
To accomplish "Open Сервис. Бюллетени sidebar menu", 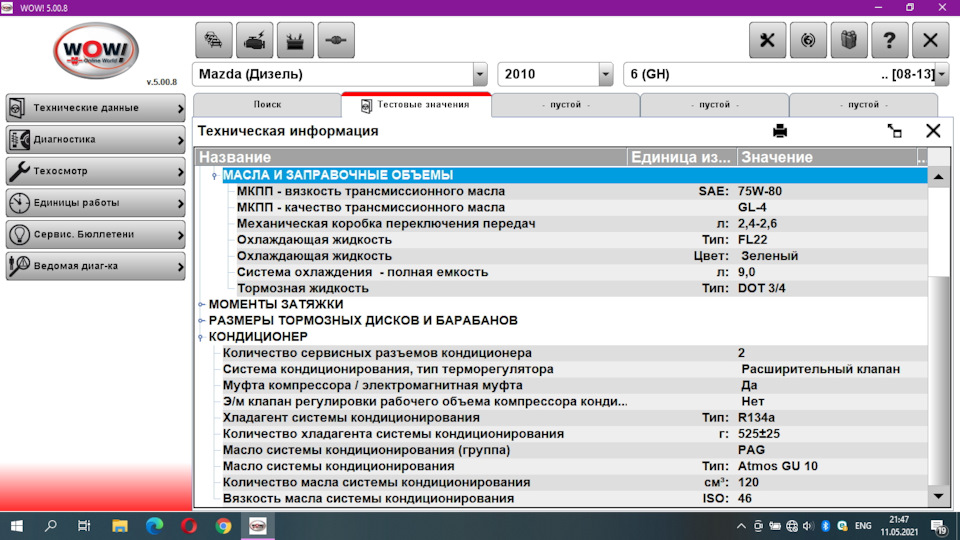I will pyautogui.click(x=96, y=234).
